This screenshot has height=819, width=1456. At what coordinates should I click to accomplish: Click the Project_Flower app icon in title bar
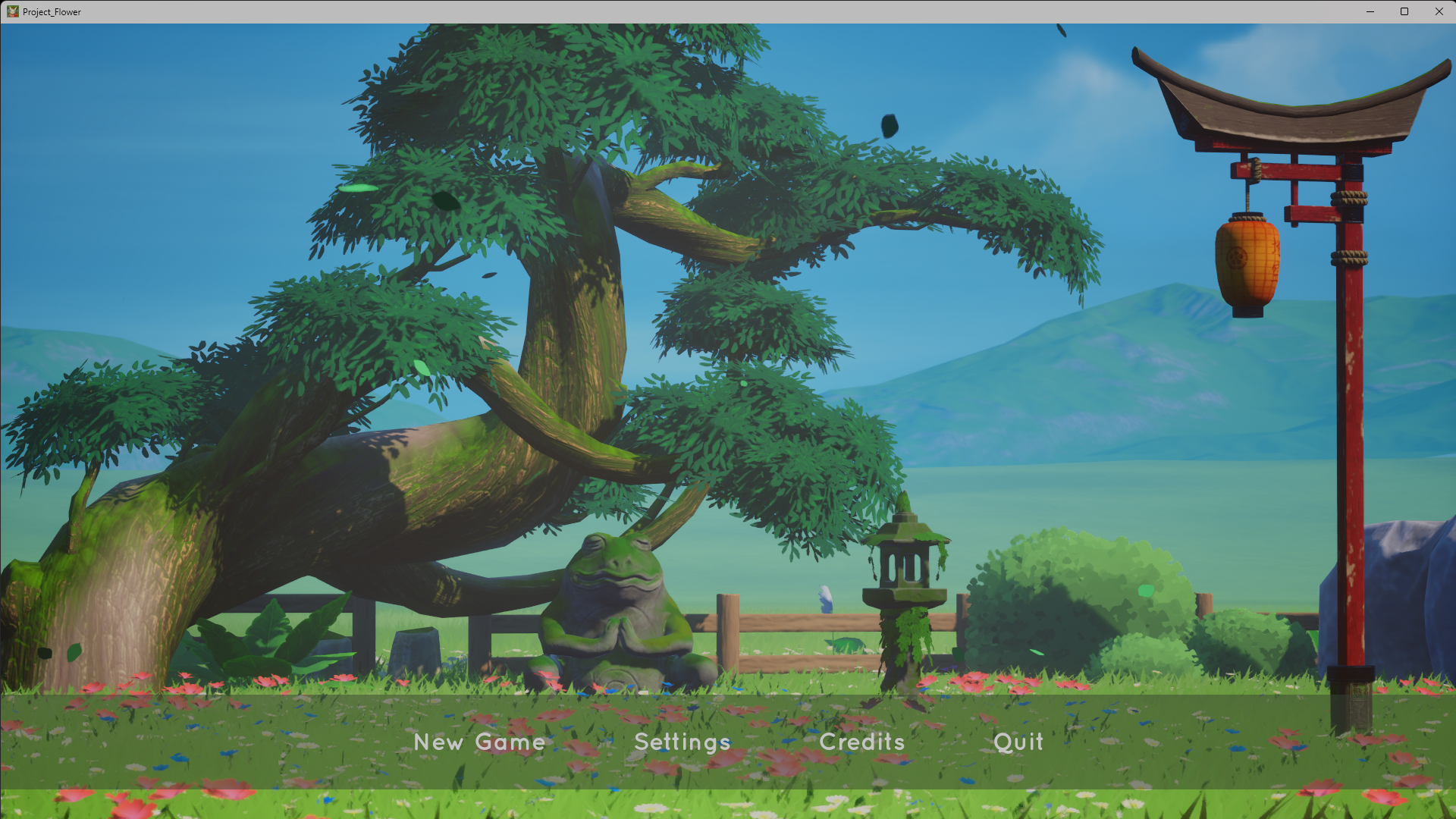click(13, 11)
